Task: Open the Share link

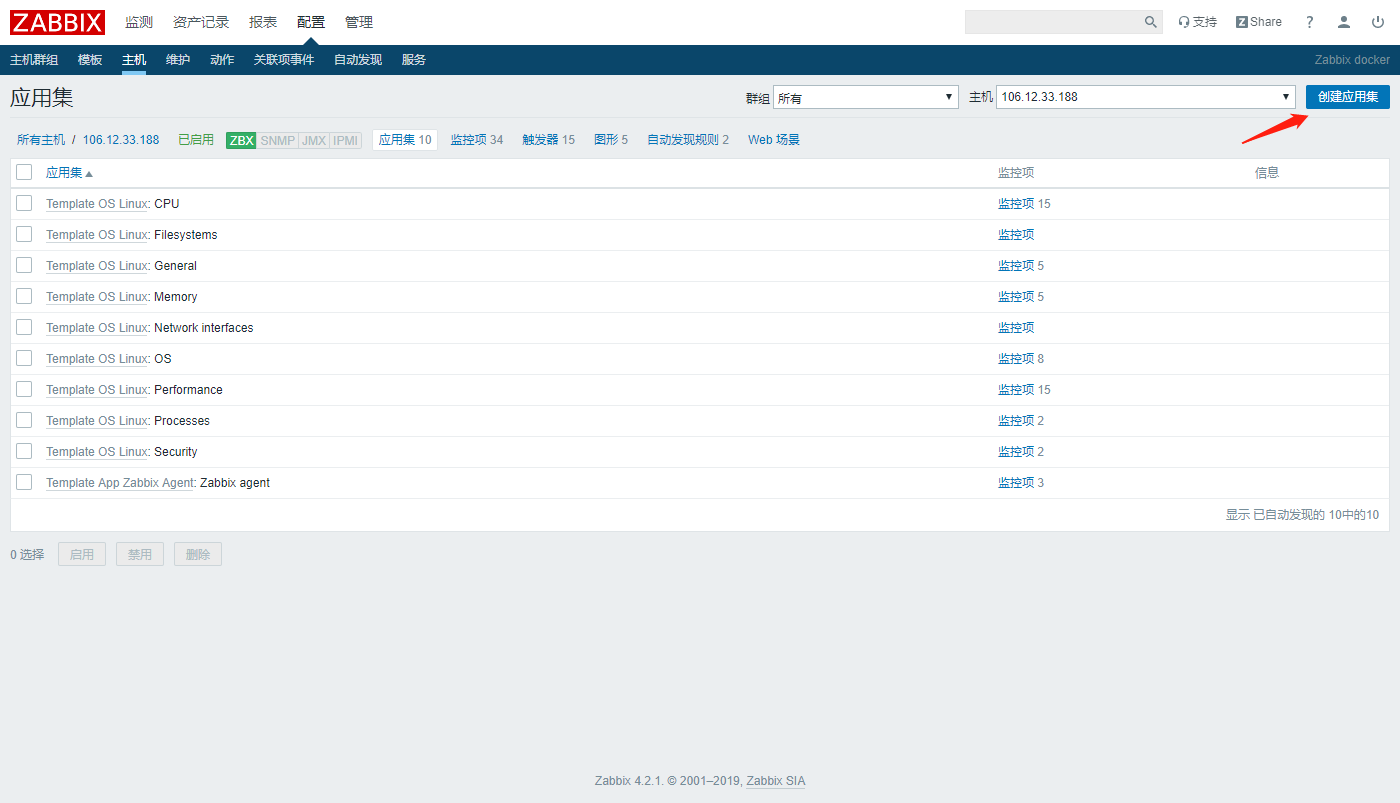Action: tap(1258, 22)
